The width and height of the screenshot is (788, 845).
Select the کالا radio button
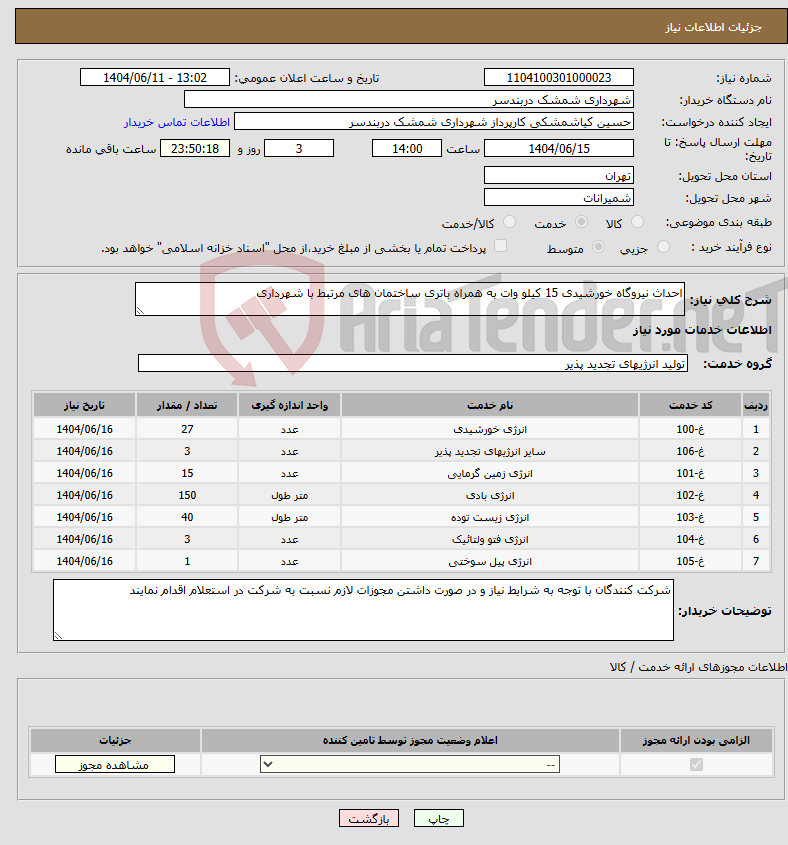click(637, 222)
